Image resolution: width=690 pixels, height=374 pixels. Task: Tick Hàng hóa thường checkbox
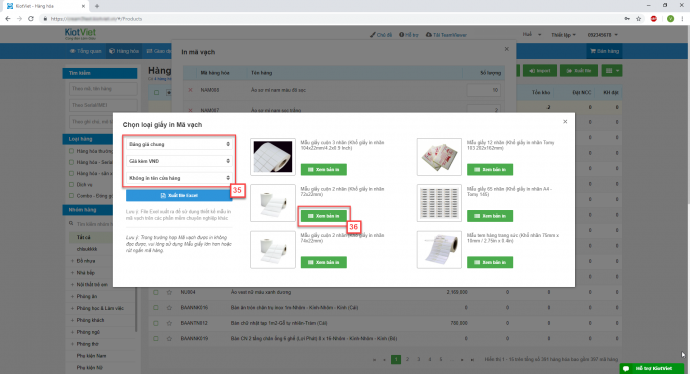(71, 151)
